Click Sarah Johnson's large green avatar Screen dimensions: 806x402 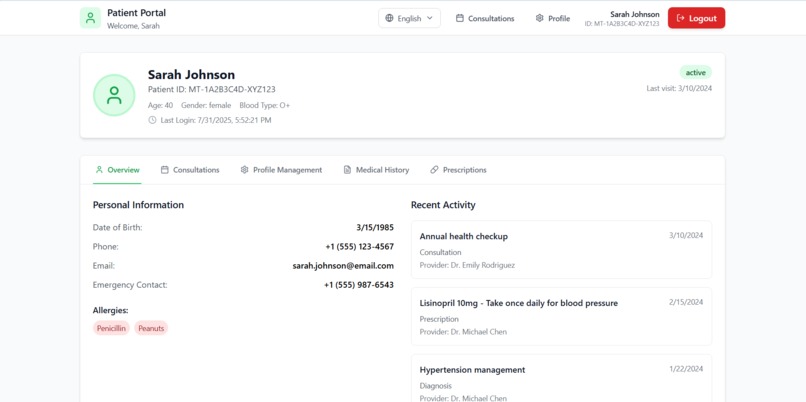[x=114, y=95]
